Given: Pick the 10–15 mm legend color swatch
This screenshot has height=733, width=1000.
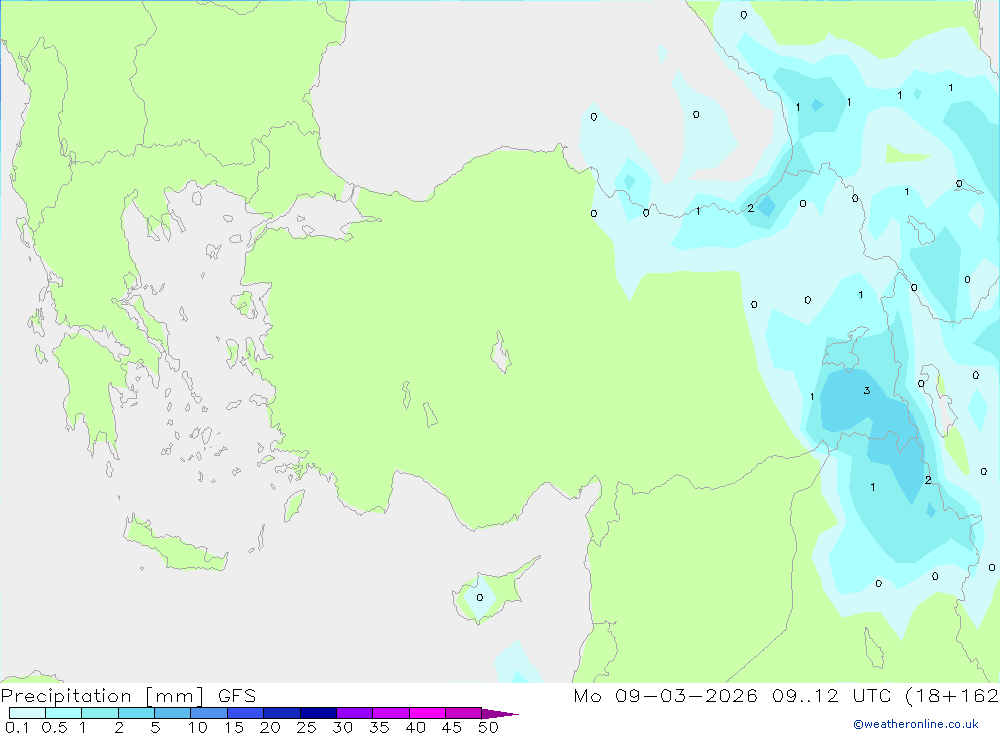Looking at the screenshot, I should click(x=209, y=713).
